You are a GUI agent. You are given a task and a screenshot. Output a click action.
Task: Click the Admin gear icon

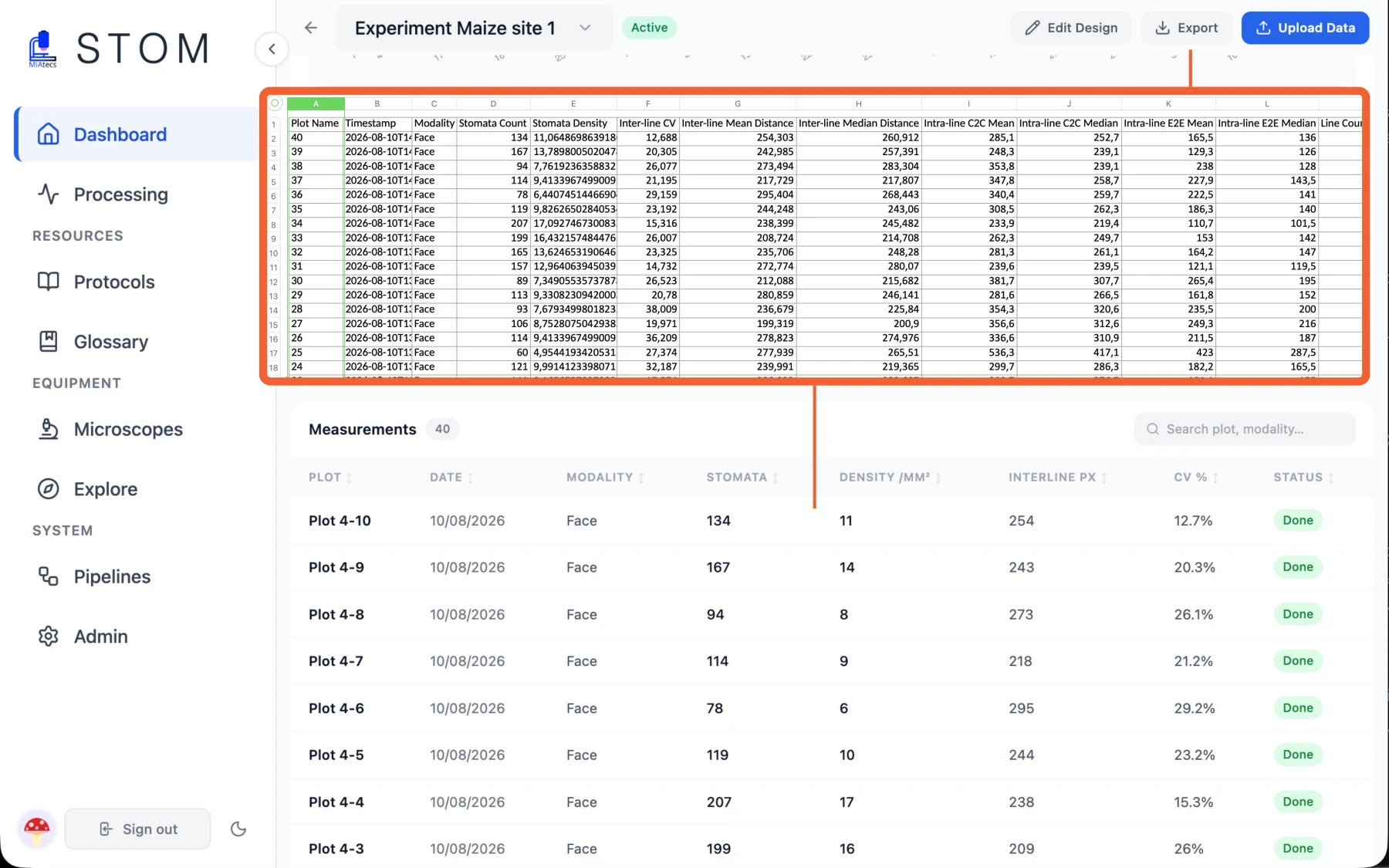coord(48,636)
